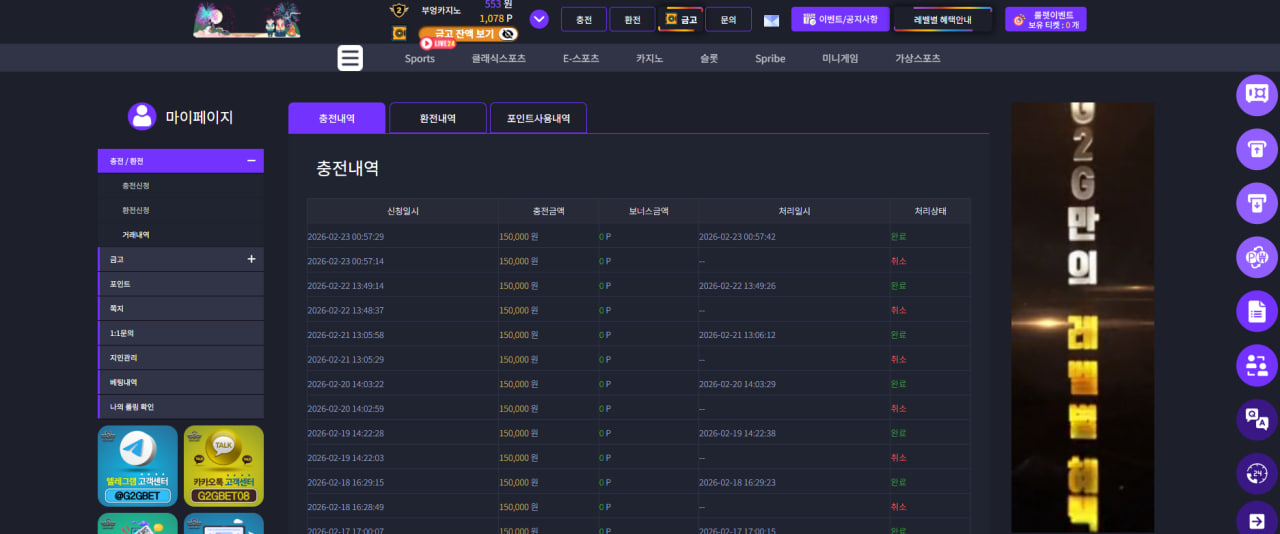Toggle the 금고 잔액 보기 eye visibility switch
The image size is (1280, 534).
(x=508, y=33)
